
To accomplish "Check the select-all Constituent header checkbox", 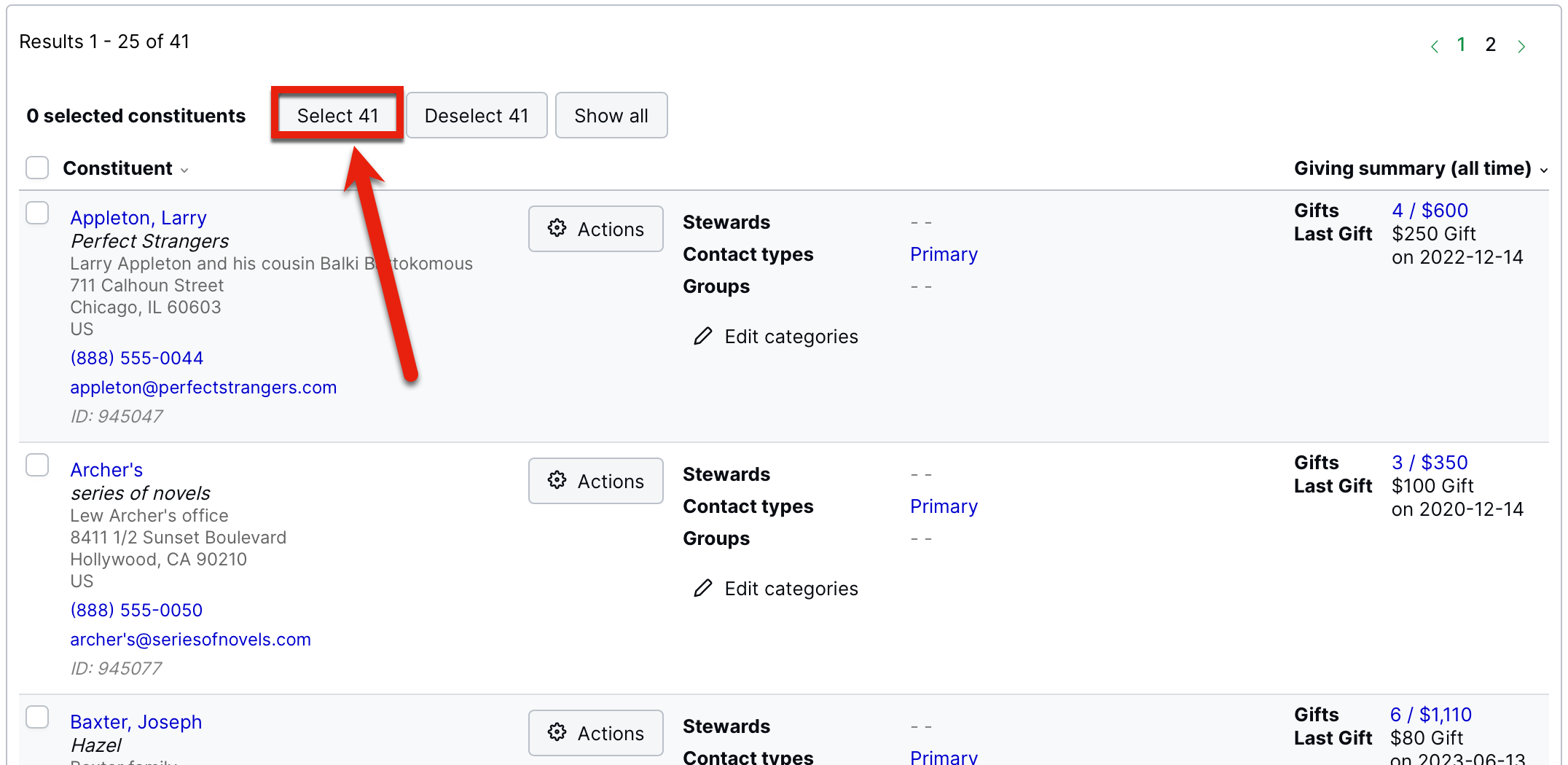I will pos(37,168).
